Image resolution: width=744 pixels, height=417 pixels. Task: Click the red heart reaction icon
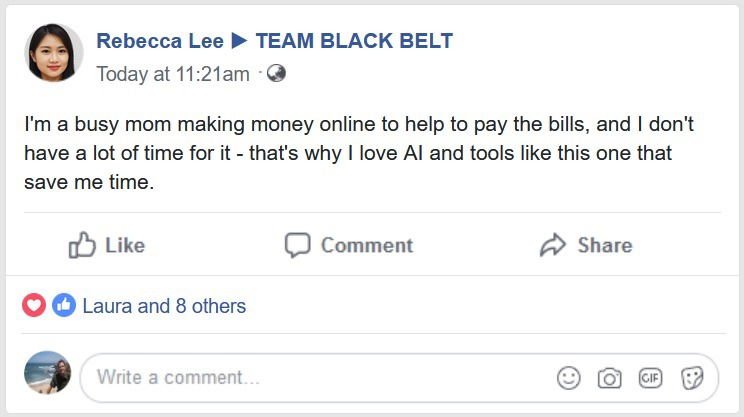point(34,305)
